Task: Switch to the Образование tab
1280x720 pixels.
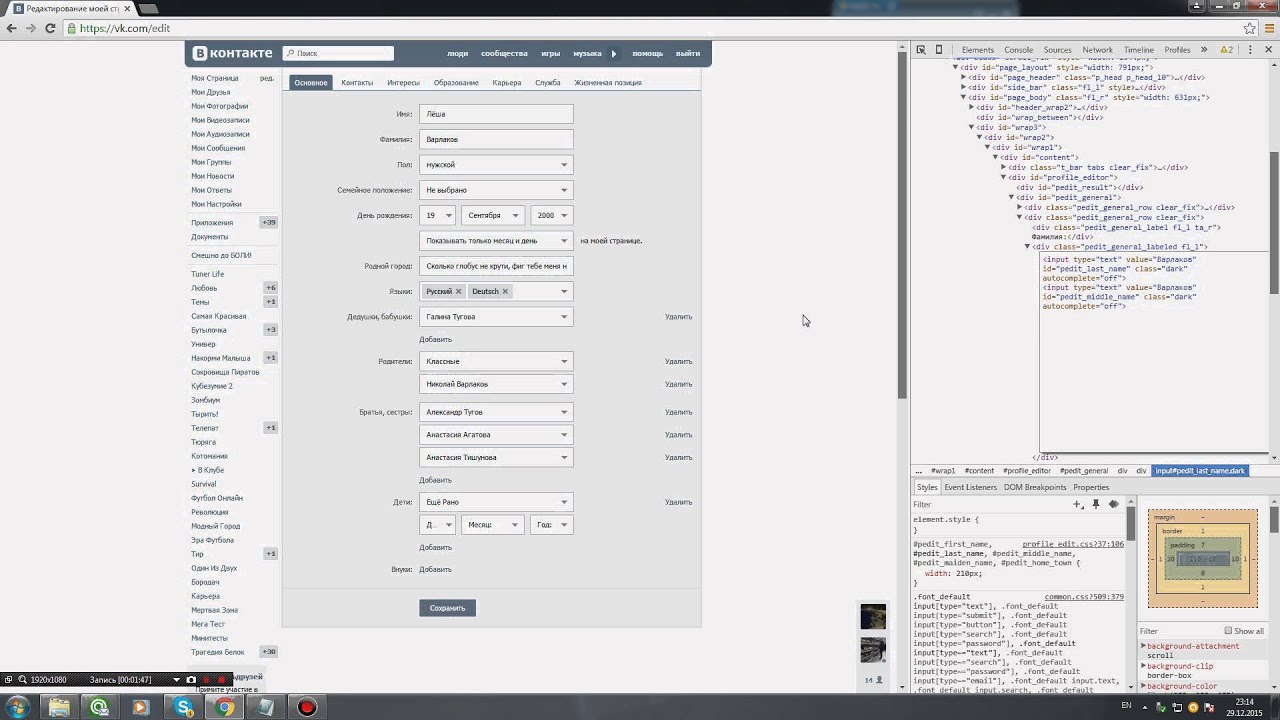Action: click(456, 83)
